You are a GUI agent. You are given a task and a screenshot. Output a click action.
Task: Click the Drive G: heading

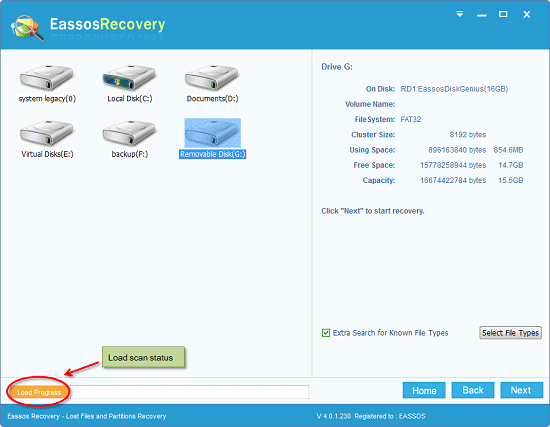[337, 67]
